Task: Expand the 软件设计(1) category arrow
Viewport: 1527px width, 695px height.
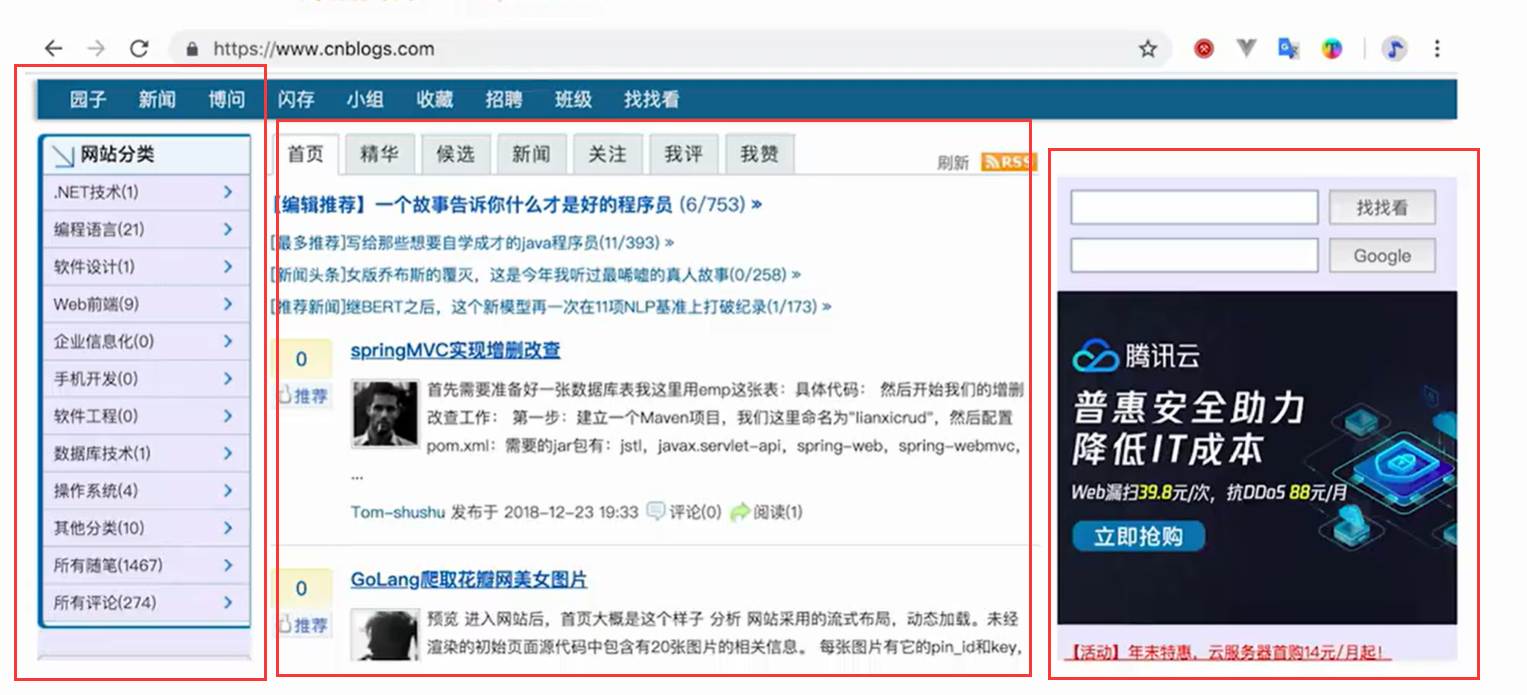Action: tap(228, 267)
